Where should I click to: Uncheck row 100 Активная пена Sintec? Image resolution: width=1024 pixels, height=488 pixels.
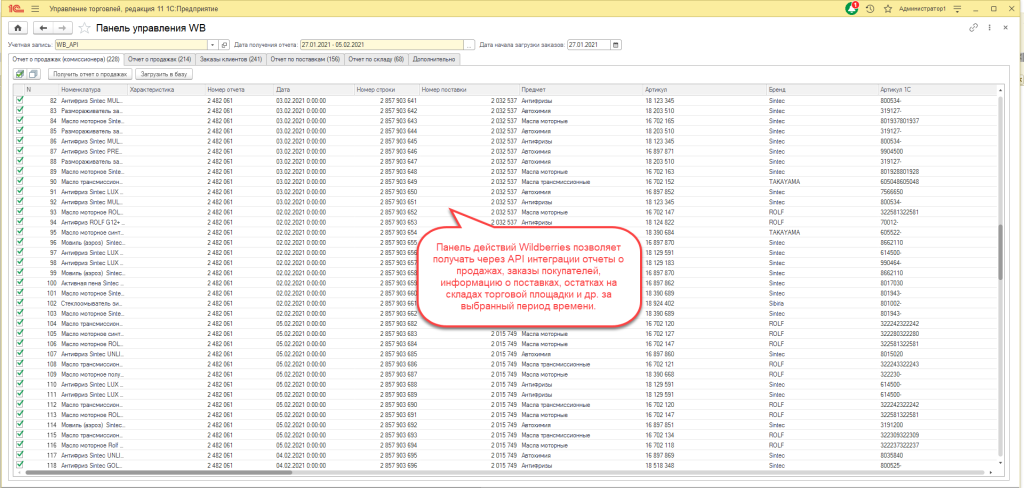pyautogui.click(x=20, y=283)
